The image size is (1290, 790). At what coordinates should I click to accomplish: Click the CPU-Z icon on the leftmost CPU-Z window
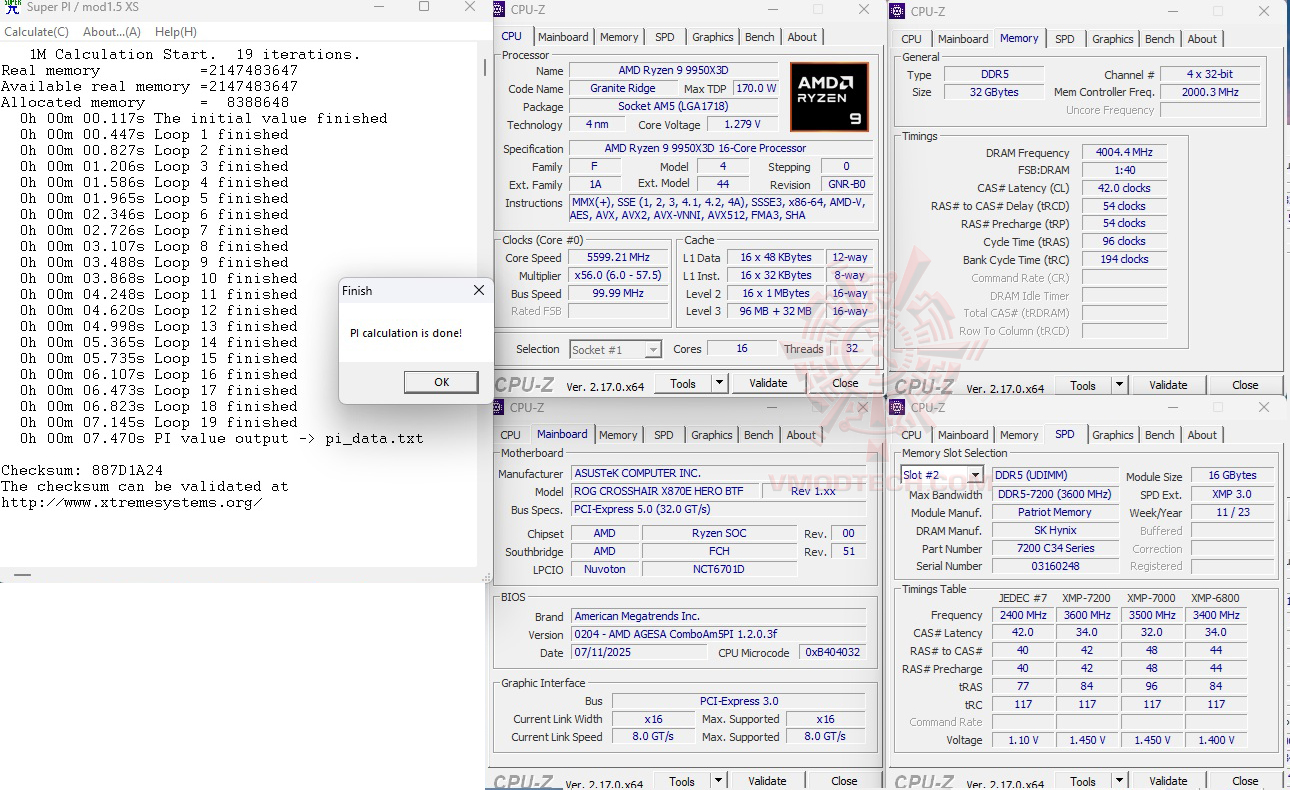coord(497,9)
